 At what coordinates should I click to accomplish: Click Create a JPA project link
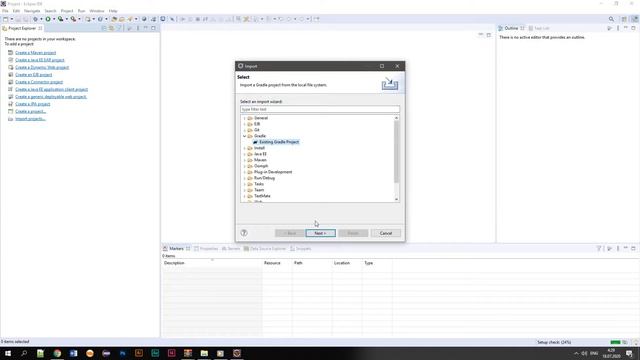[33, 104]
